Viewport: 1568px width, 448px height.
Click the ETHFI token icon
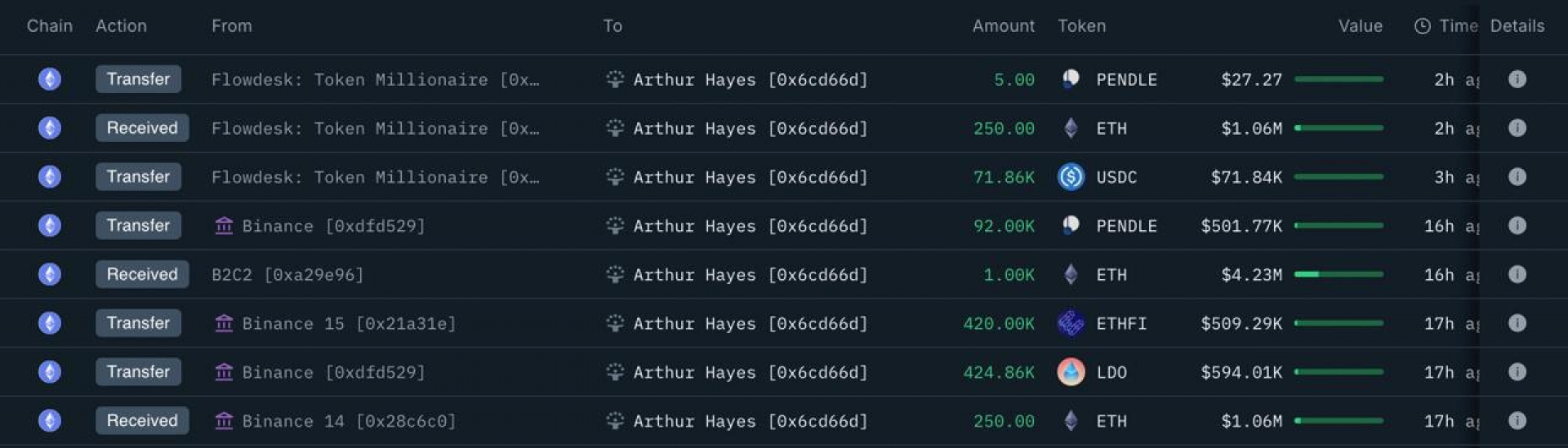tap(1071, 323)
